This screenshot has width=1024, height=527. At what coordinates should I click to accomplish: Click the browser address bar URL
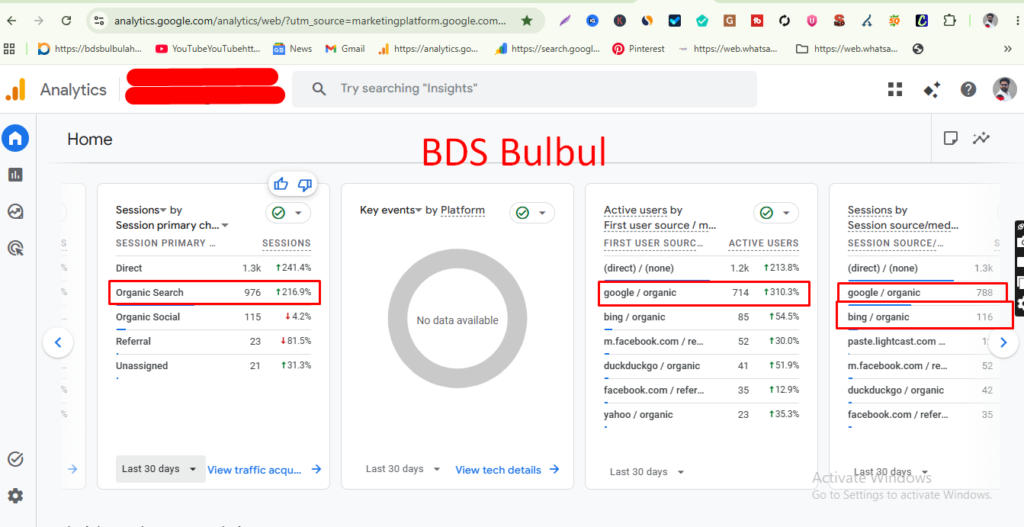pos(310,21)
